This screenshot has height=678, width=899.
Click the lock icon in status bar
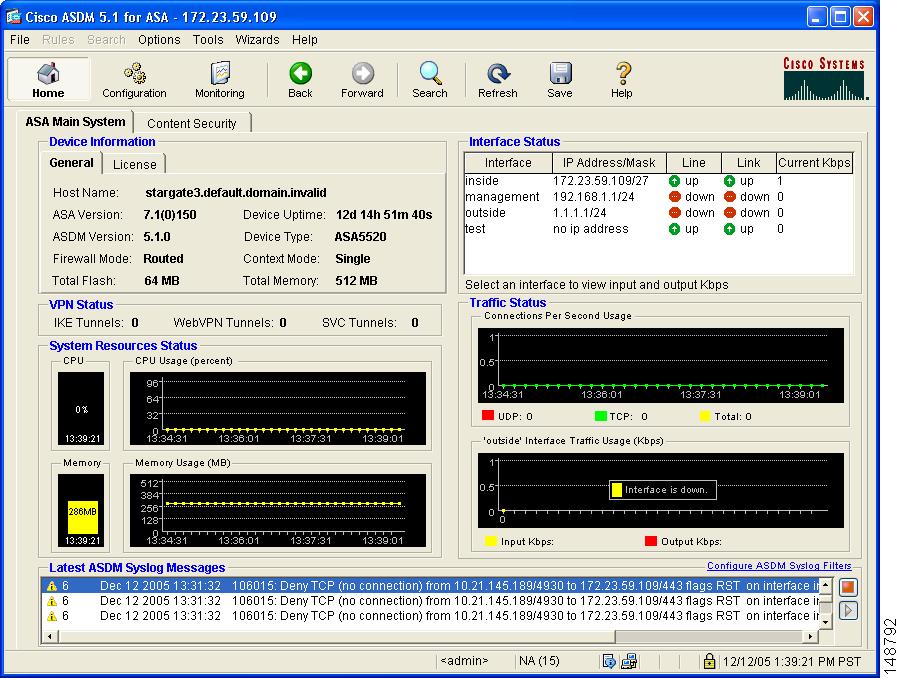pos(709,661)
